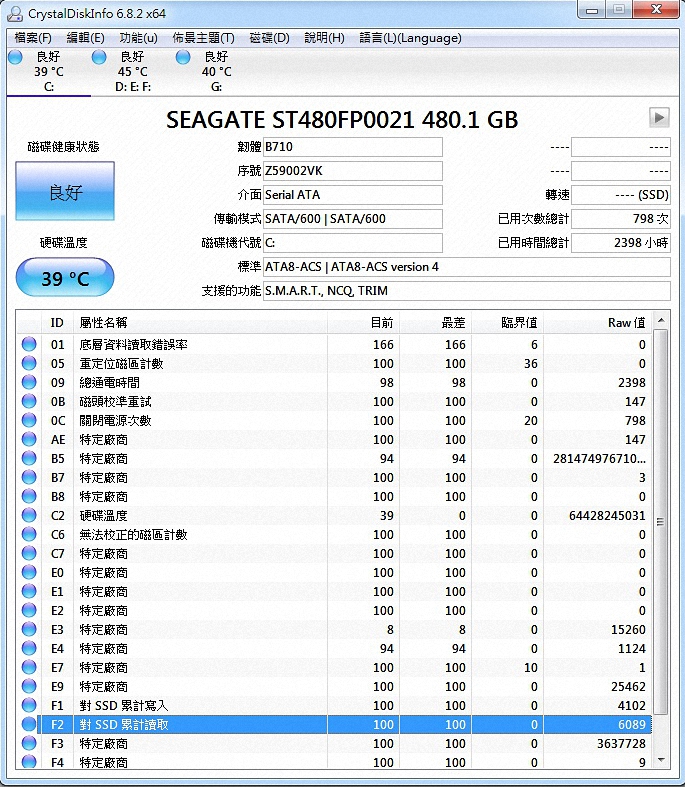This screenshot has width=685, height=787.
Task: Select the 硬碟溫度 attribute row
Action: (x=334, y=515)
